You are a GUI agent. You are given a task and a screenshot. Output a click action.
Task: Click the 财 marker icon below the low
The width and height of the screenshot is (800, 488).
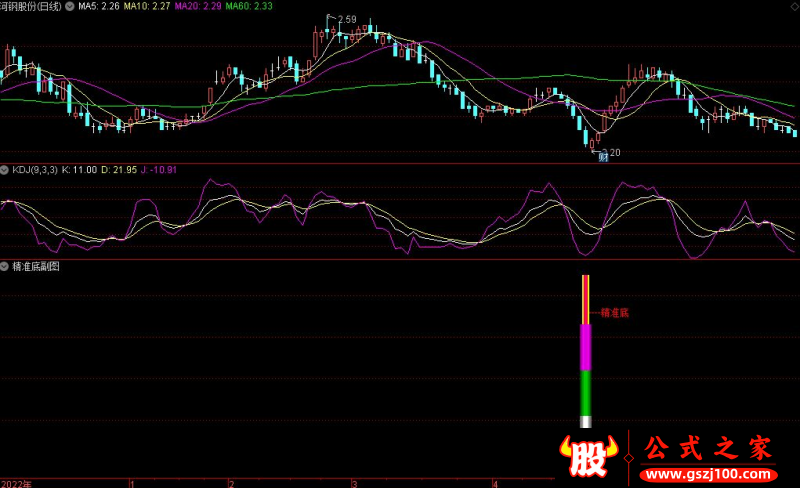(603, 157)
